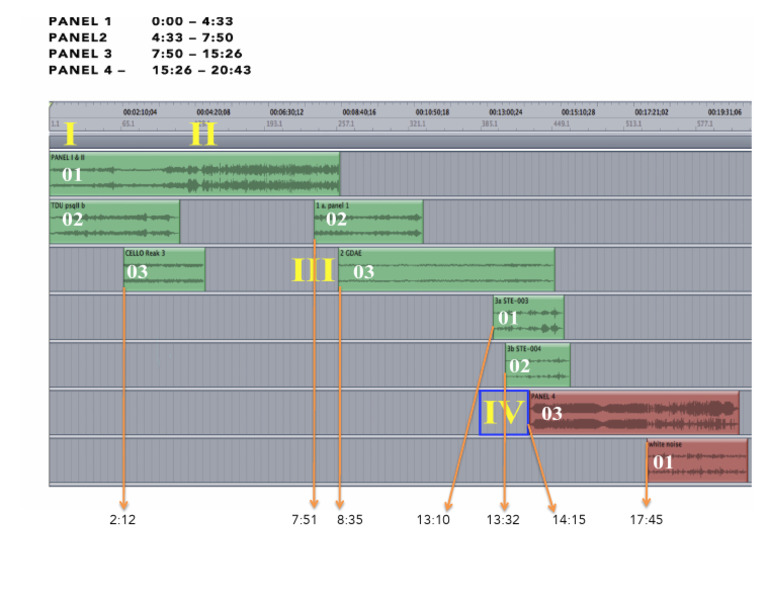Click the '4:33 – 7:50' time range
768x594 pixels.
click(192, 38)
